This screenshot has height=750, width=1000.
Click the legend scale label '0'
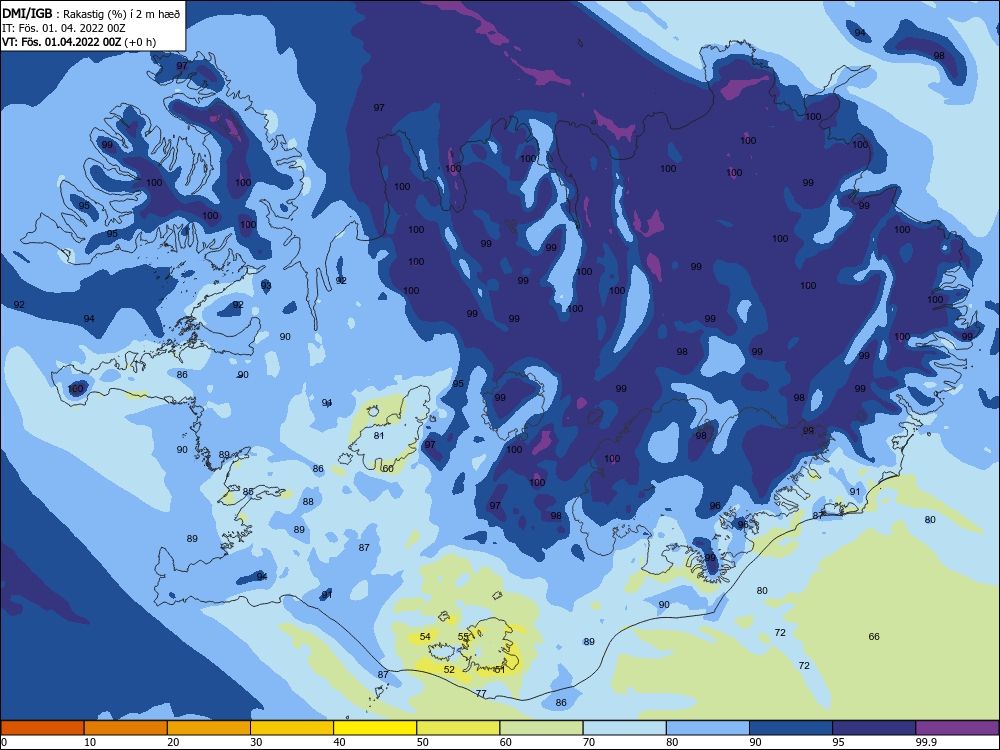[x=4, y=742]
